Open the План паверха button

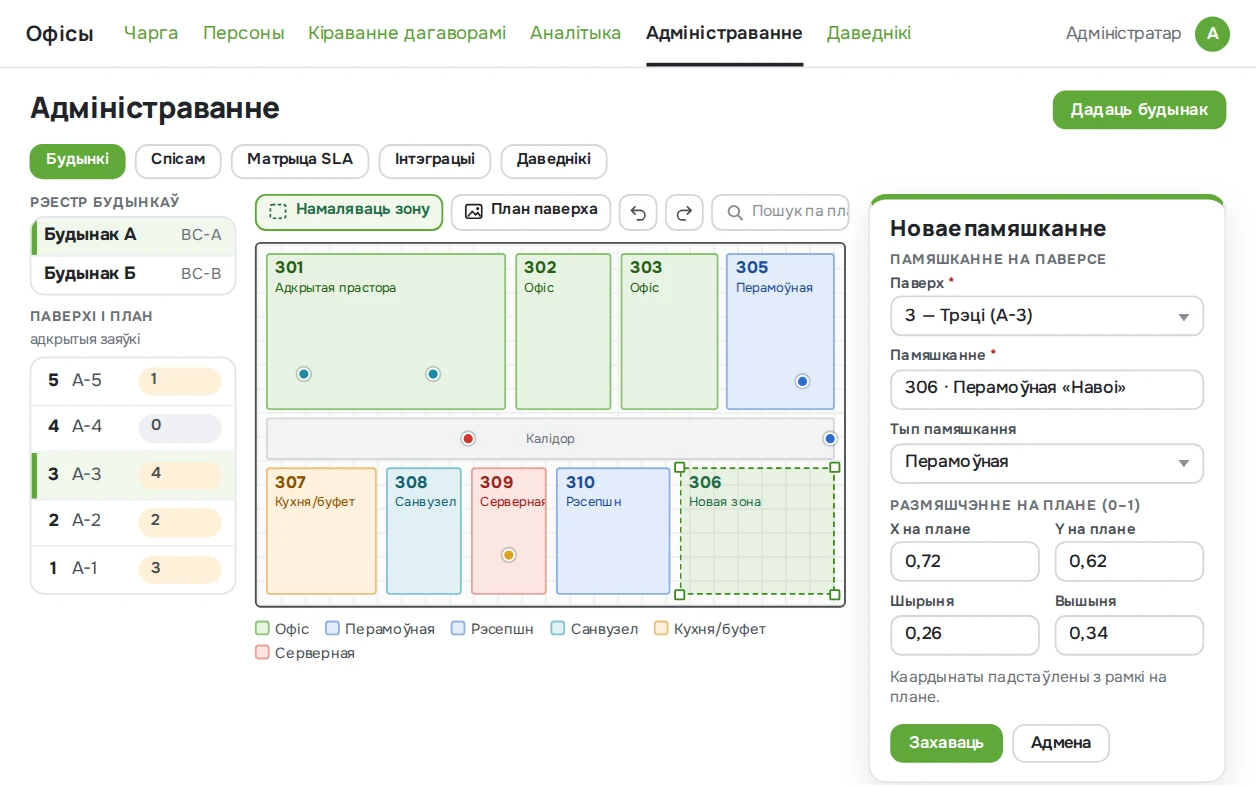click(x=531, y=212)
